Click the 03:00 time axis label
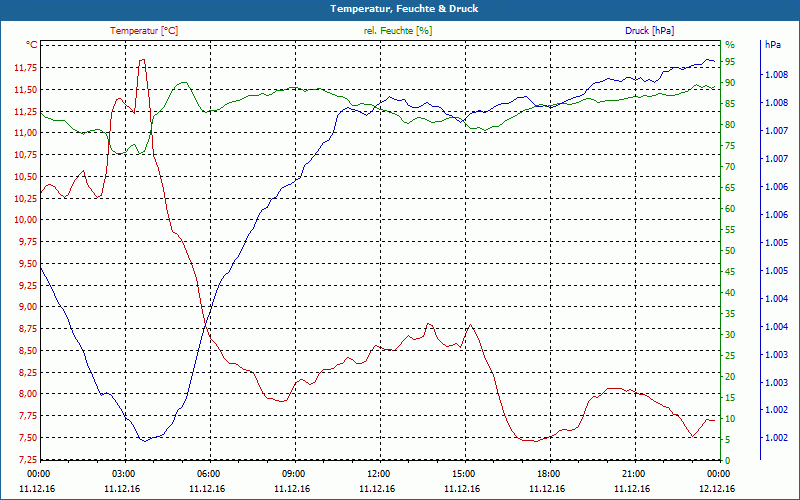The width and height of the screenshot is (800, 500). point(122,473)
